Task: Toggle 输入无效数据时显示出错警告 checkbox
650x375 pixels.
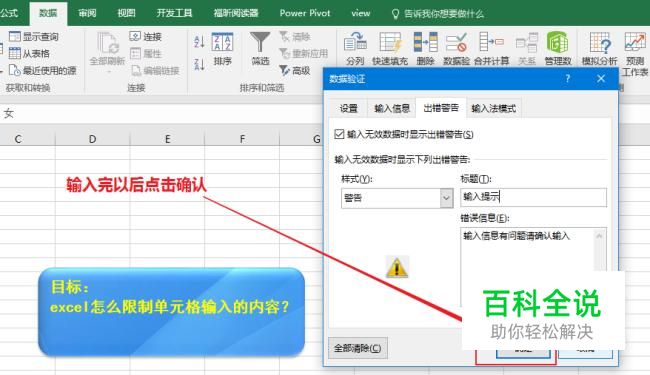Action: (339, 134)
